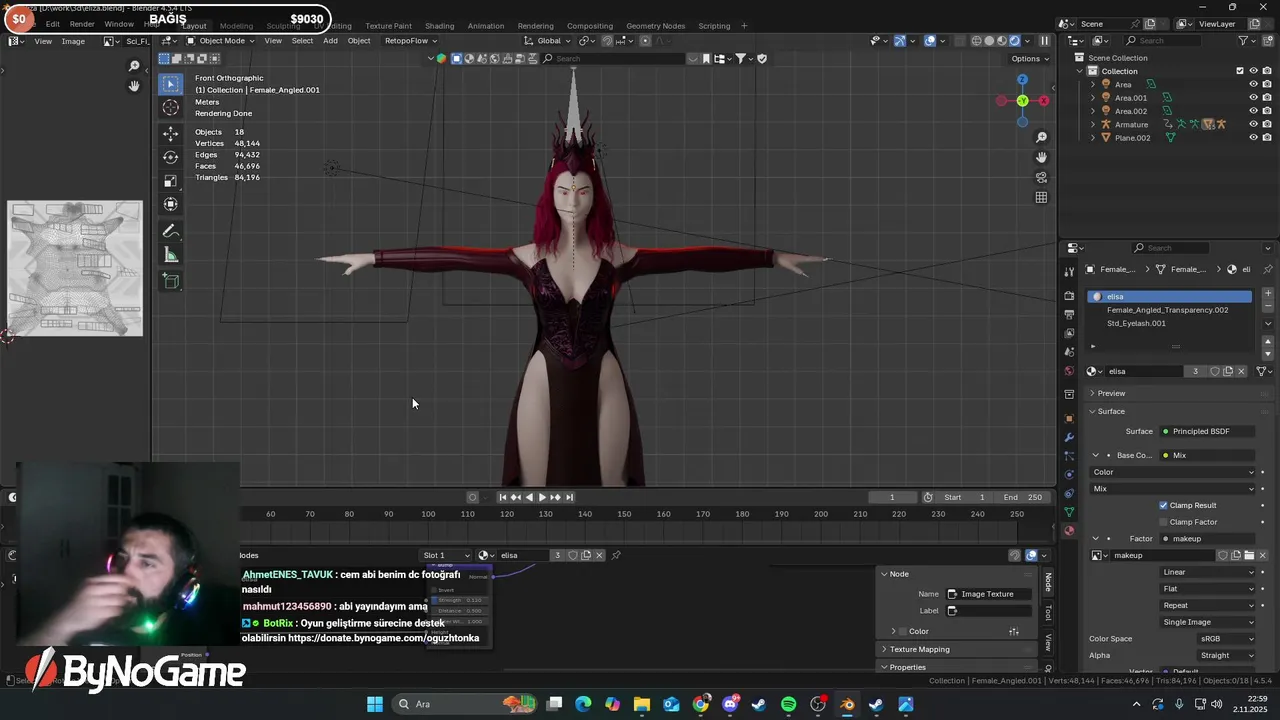This screenshot has width=1280, height=720.
Task: Click the viewport pan hand icon
Action: pyautogui.click(x=1041, y=157)
